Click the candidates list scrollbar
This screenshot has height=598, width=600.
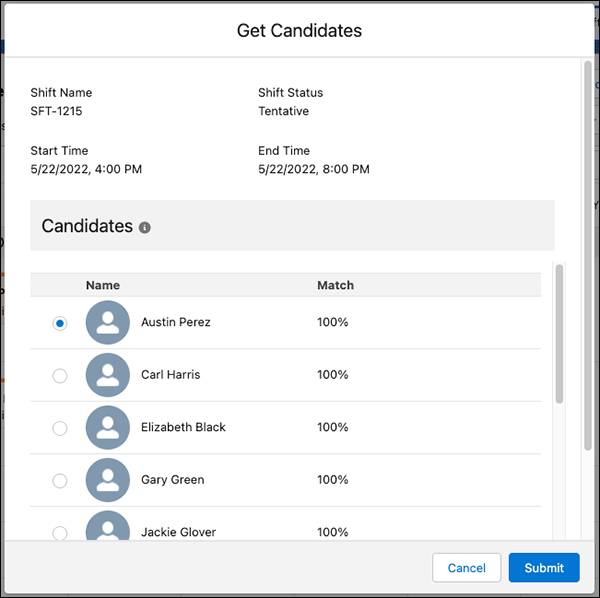click(x=559, y=334)
